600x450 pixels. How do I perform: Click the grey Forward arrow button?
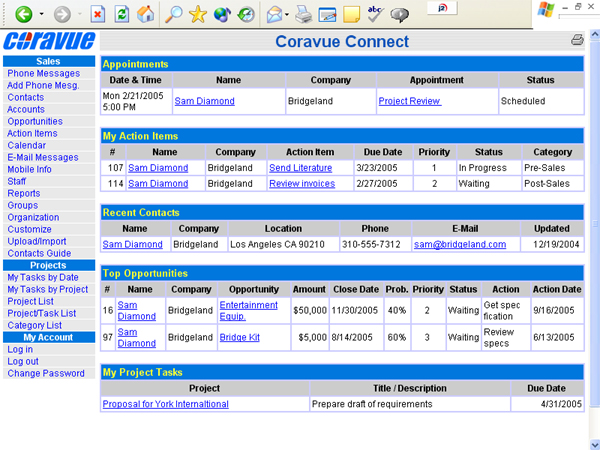[x=62, y=15]
